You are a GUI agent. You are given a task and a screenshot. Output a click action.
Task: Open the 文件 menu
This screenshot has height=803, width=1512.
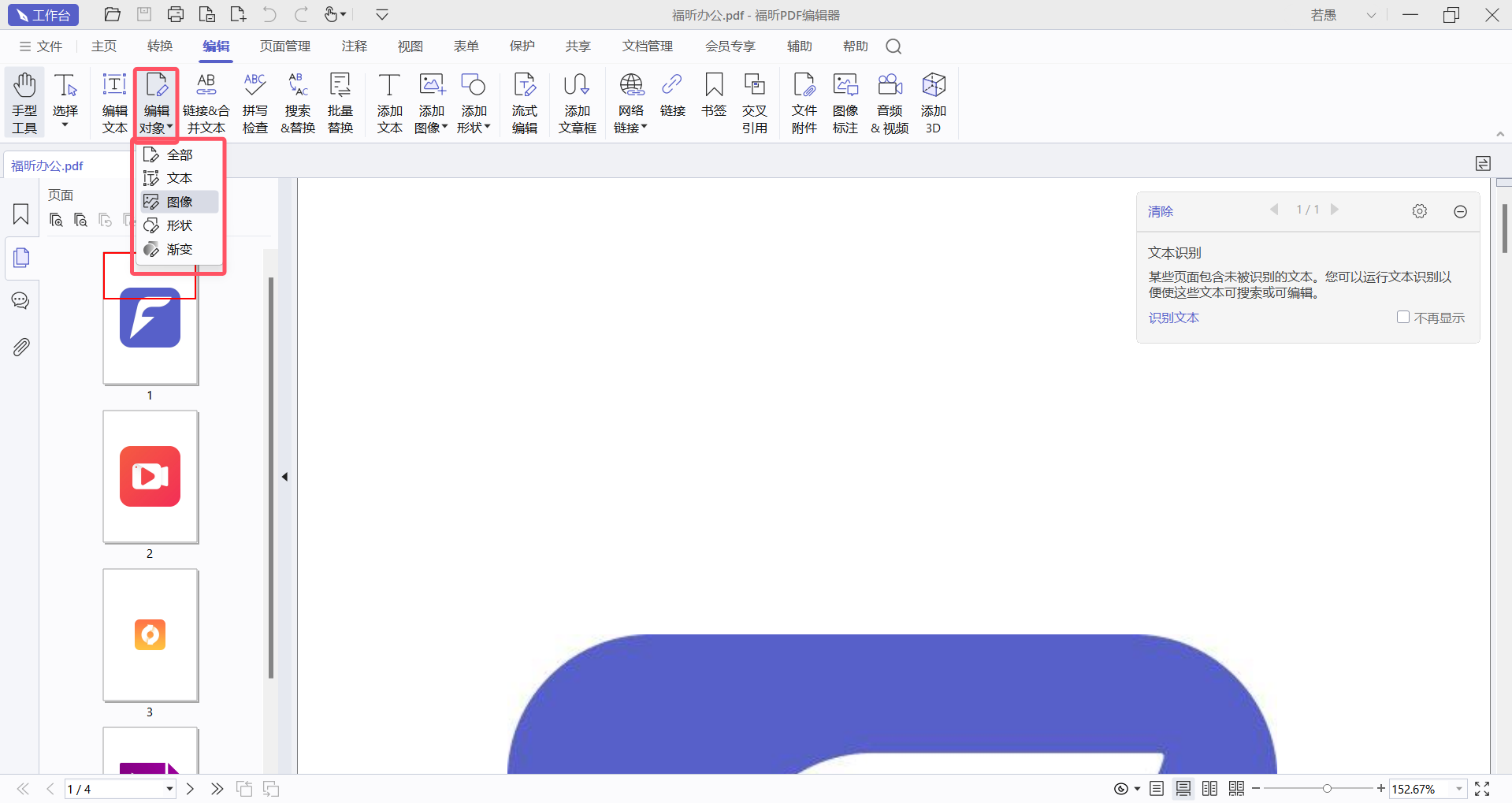tap(41, 46)
